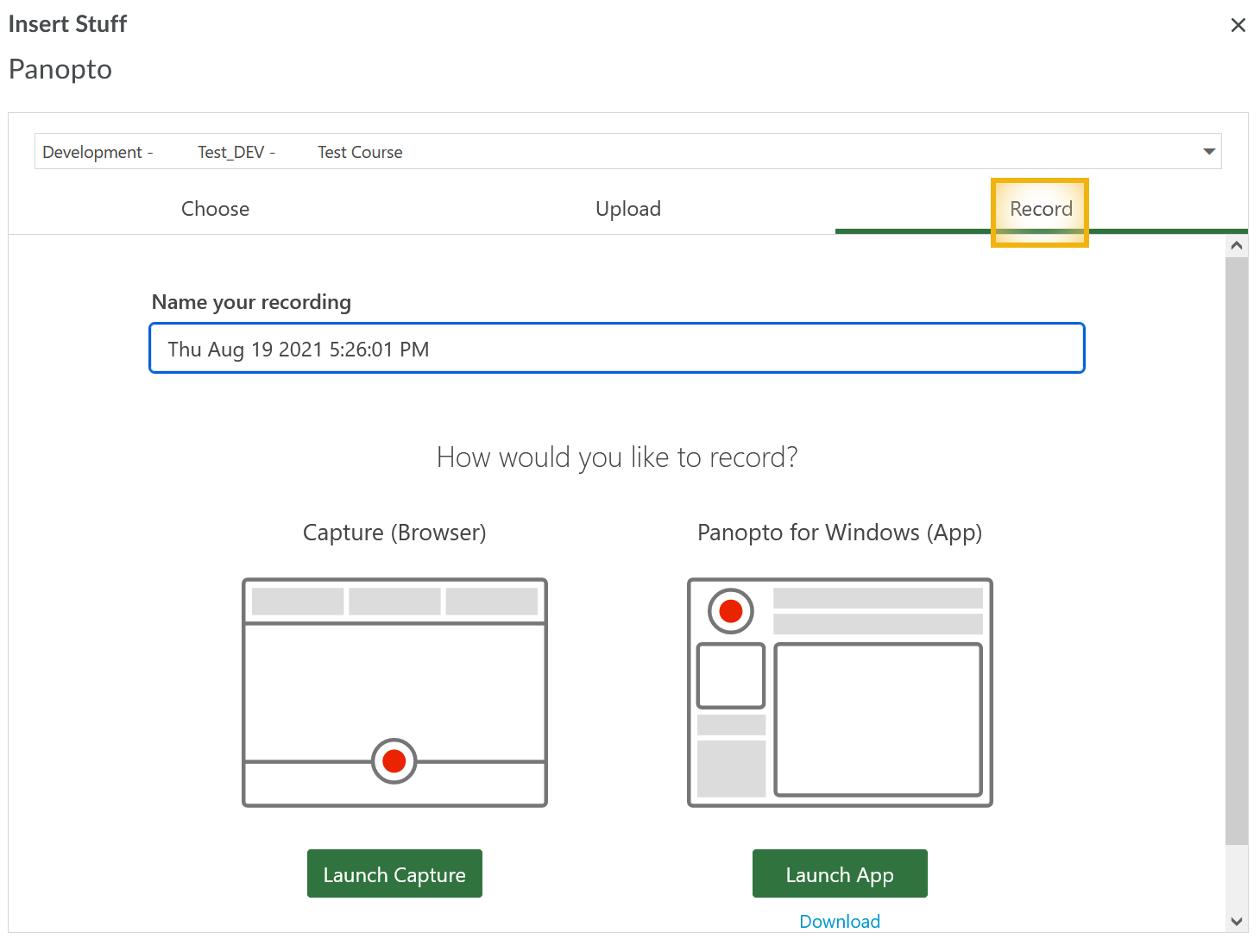Close the Insert Stuff dialog

(x=1238, y=25)
